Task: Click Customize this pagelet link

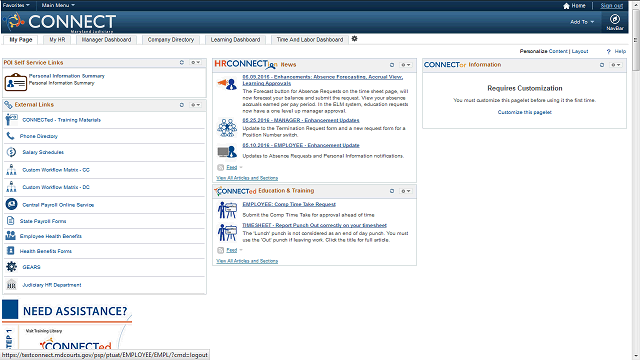Action: [x=524, y=112]
